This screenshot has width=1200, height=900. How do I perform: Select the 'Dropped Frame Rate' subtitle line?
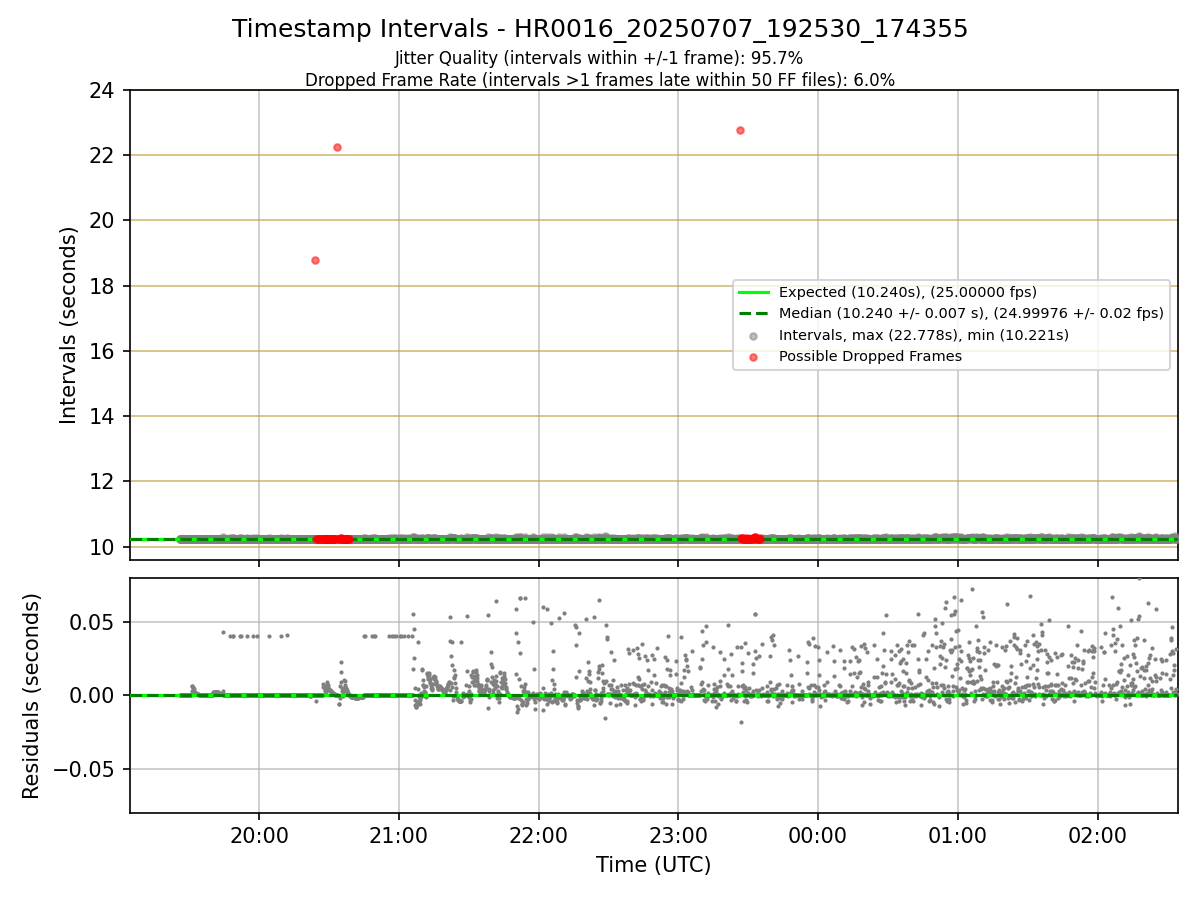(x=600, y=80)
